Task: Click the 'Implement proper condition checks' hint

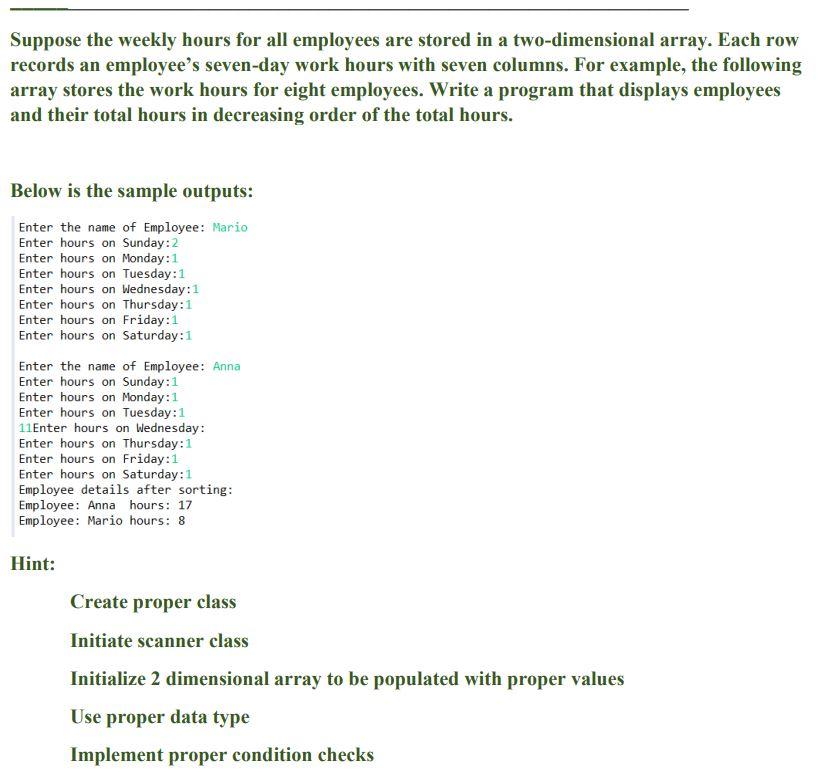Action: pyautogui.click(x=222, y=755)
